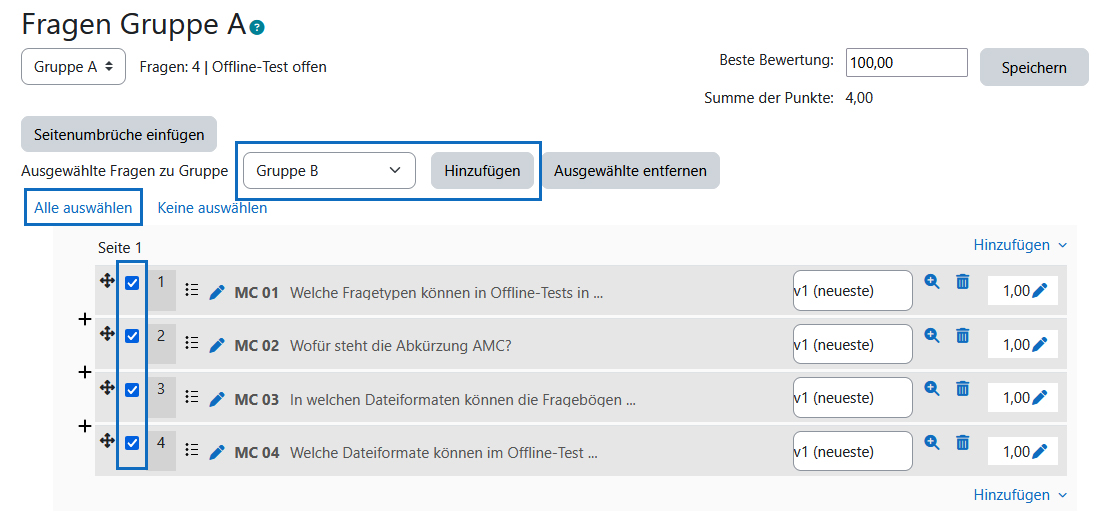Add page break between MC 03 and MC 04
1101x521 pixels.
point(84,426)
